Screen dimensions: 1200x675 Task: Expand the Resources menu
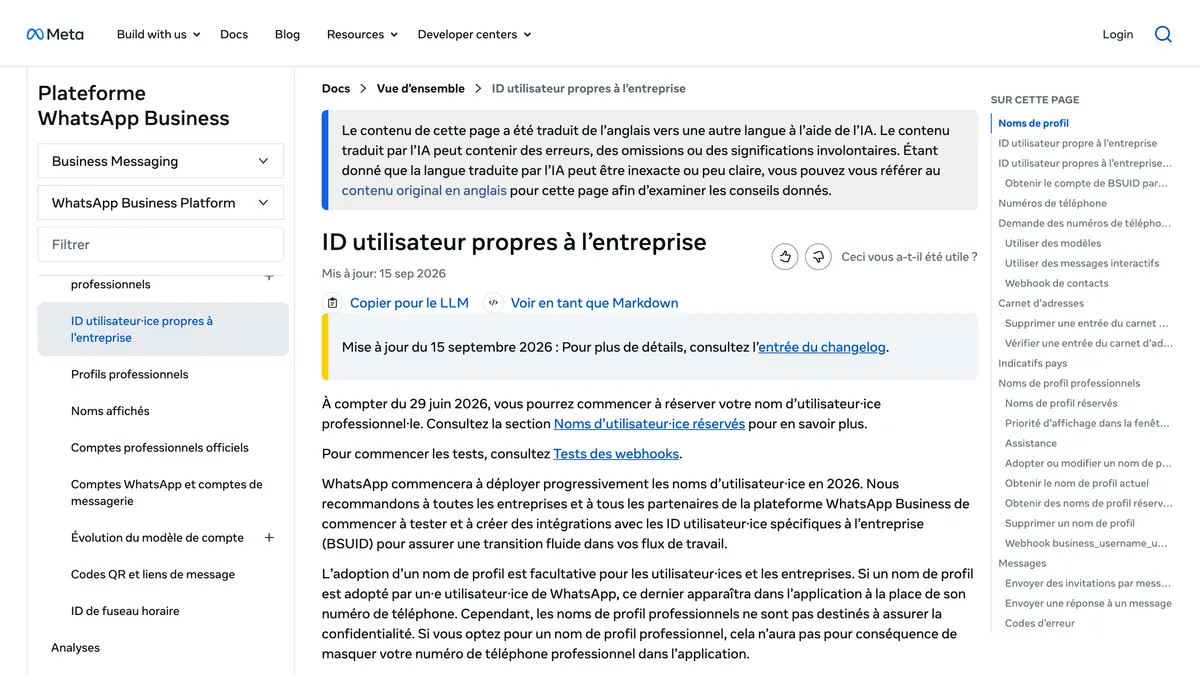click(362, 34)
